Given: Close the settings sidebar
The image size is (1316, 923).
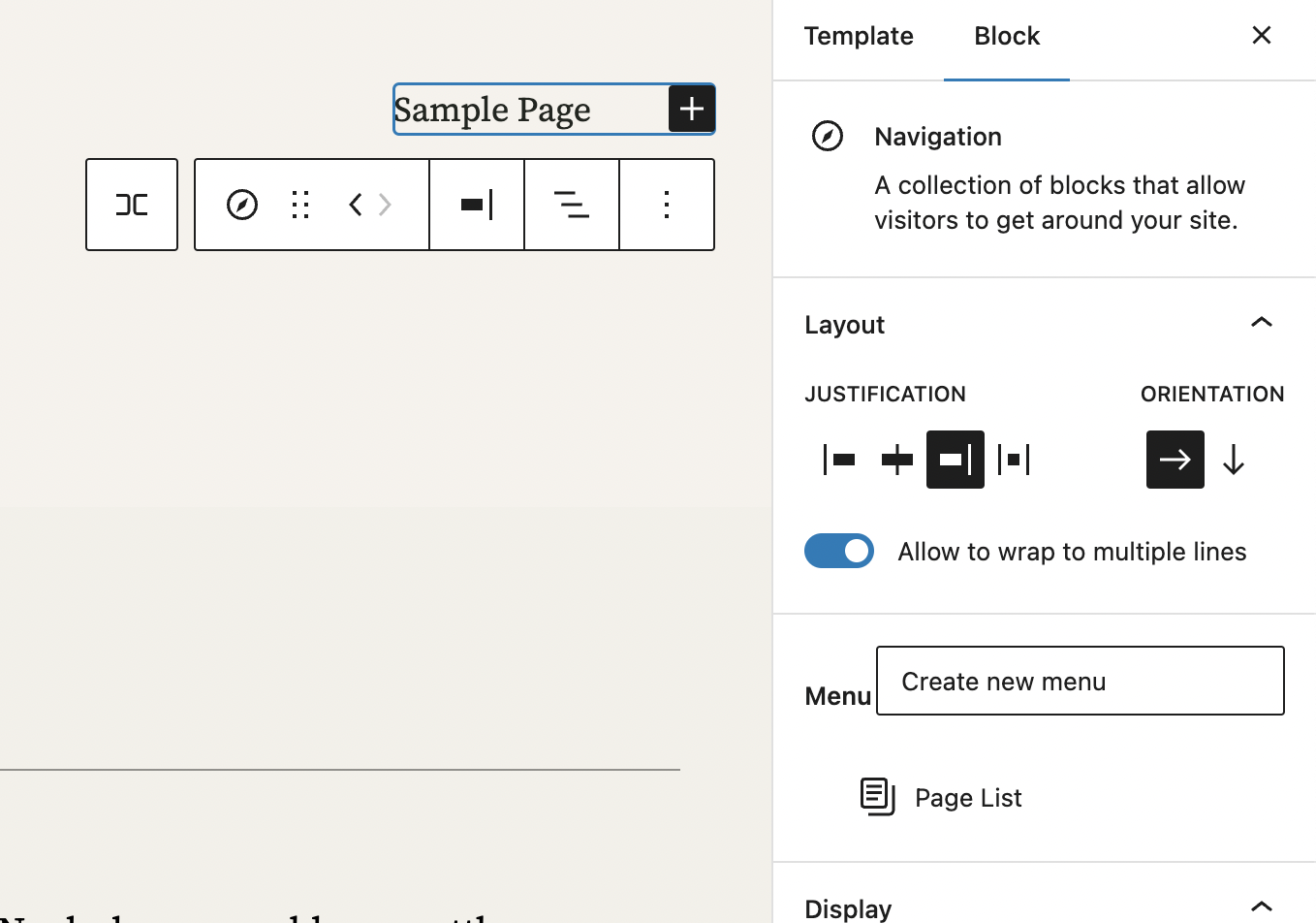Looking at the screenshot, I should (1262, 36).
